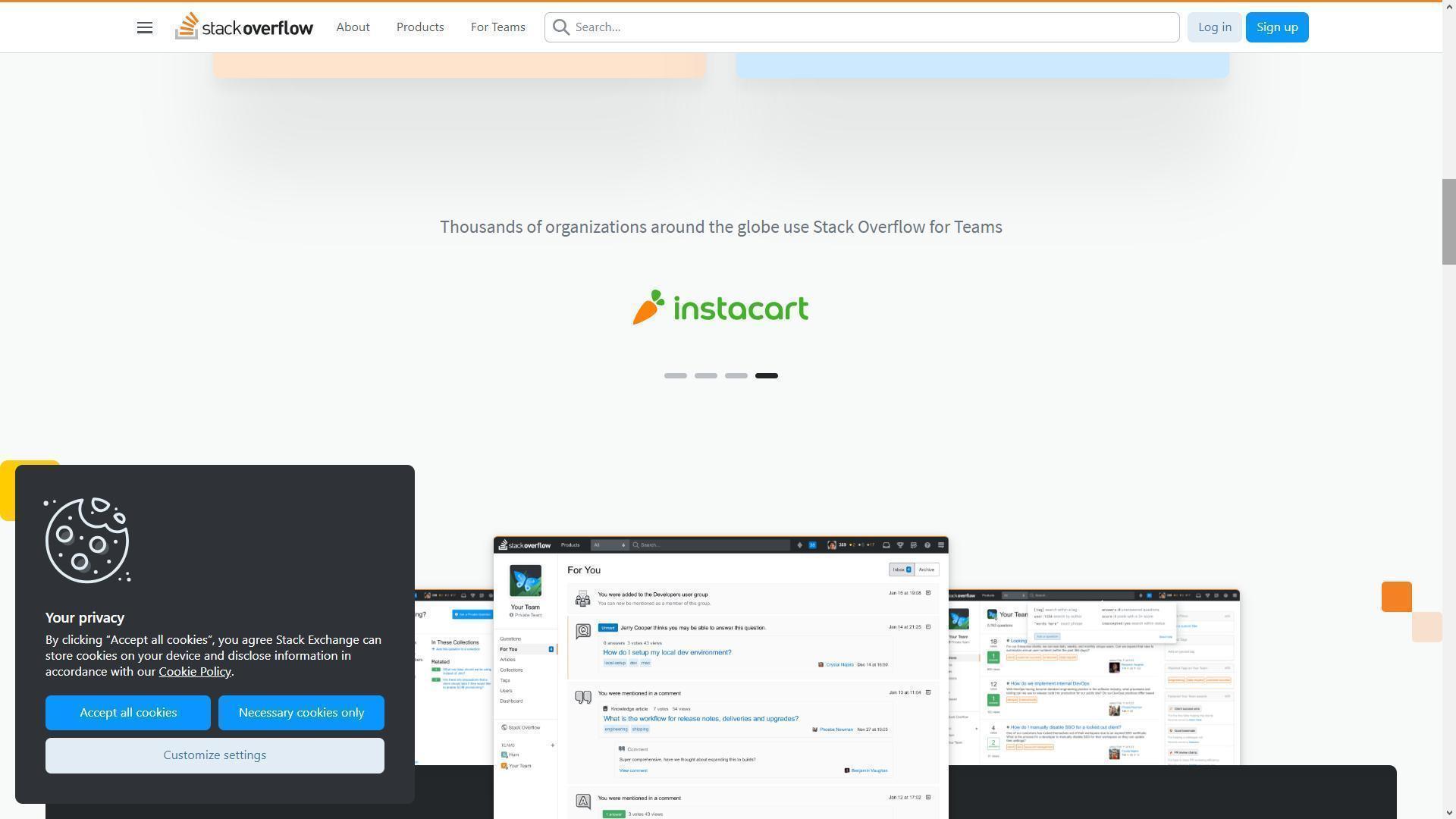
Task: Expand the Products navigation dropdown
Action: coord(419,26)
